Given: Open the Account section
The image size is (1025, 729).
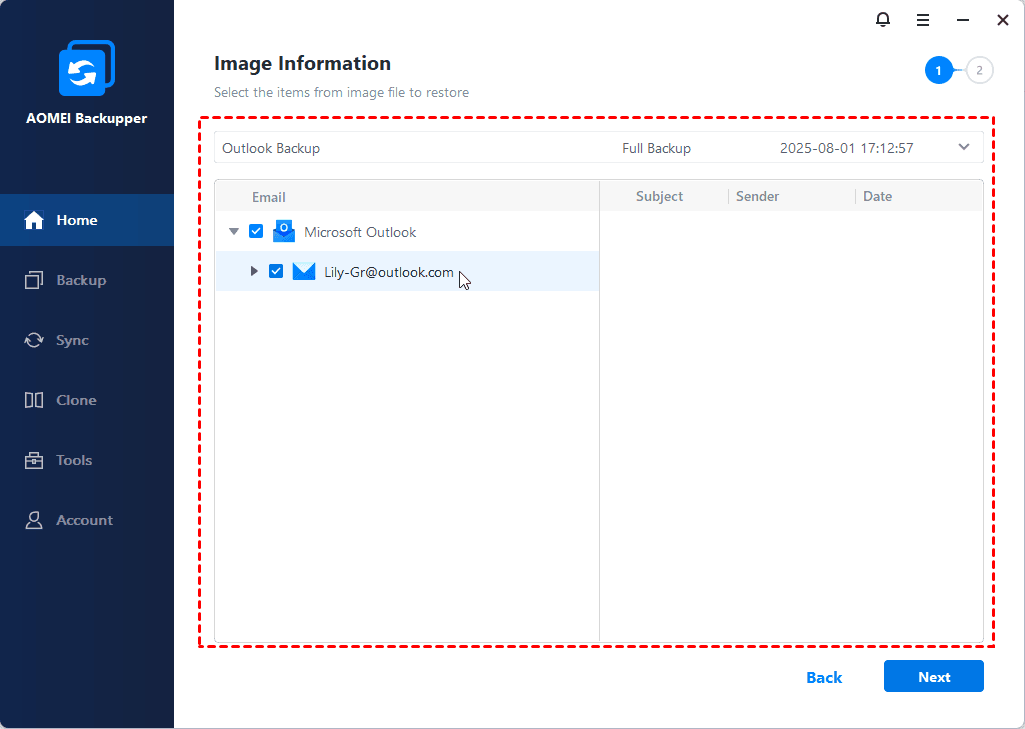Looking at the screenshot, I should click(84, 520).
